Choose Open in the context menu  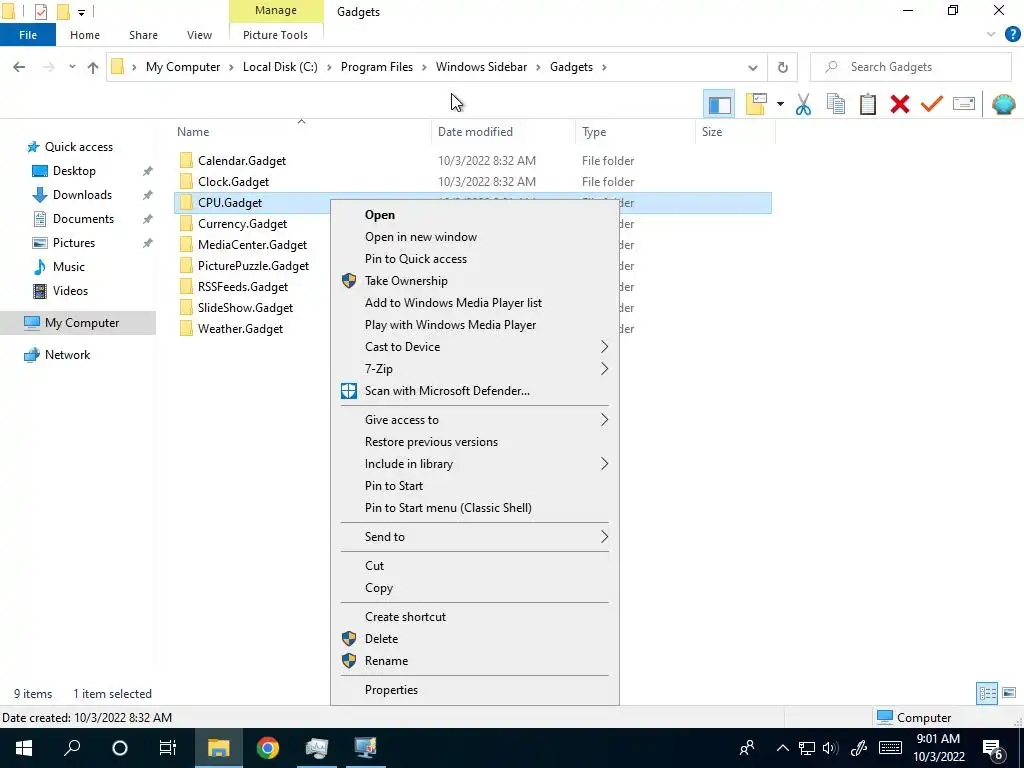coord(475,215)
